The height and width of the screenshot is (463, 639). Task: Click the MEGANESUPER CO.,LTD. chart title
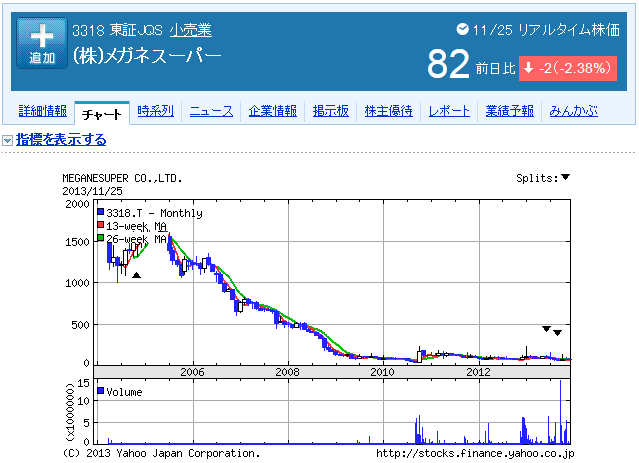coord(122,178)
